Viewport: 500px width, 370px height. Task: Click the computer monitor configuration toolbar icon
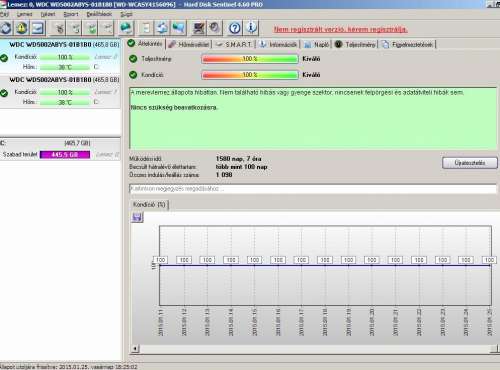(199, 28)
